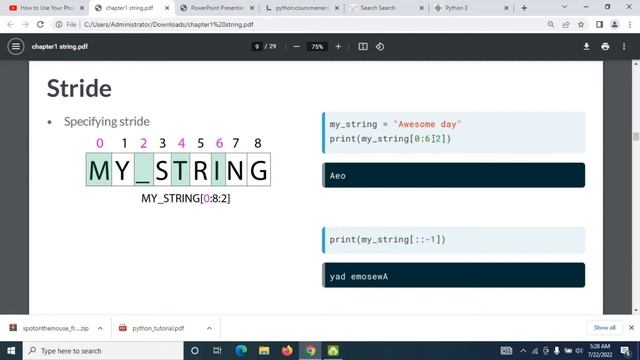Click the microphone tray icon

[556, 351]
